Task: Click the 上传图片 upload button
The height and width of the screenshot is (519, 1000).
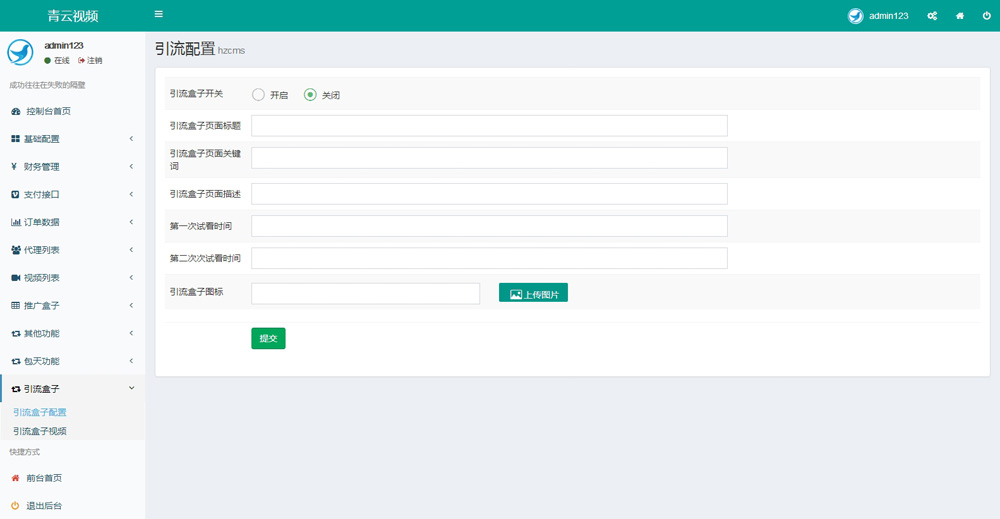Action: pyautogui.click(x=533, y=293)
